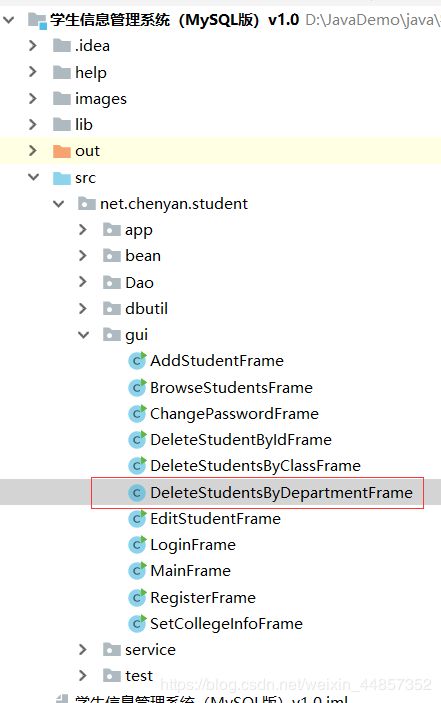Click the Dao package icon
Viewport: 441px width, 703px height.
tap(112, 282)
